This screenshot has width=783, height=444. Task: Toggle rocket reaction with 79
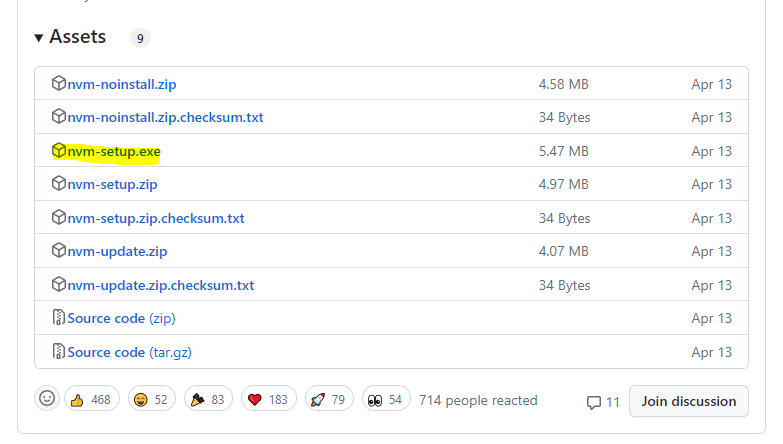[329, 399]
